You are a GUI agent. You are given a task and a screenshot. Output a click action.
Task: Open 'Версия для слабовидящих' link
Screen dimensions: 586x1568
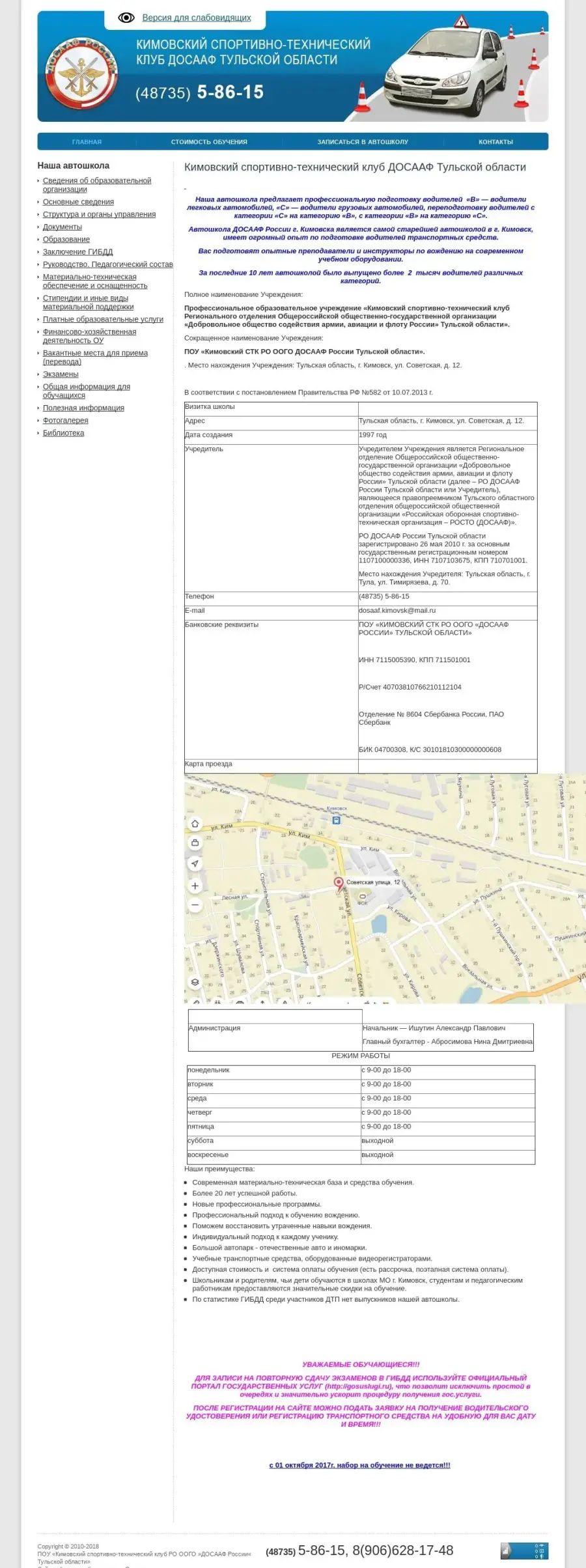point(197,18)
